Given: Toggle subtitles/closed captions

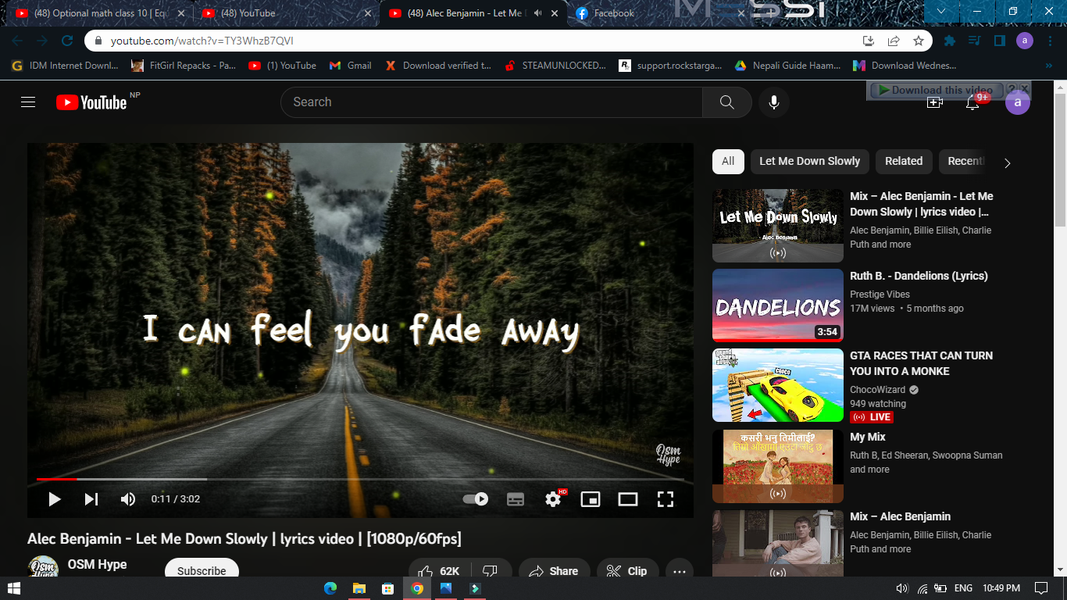Looking at the screenshot, I should [515, 499].
